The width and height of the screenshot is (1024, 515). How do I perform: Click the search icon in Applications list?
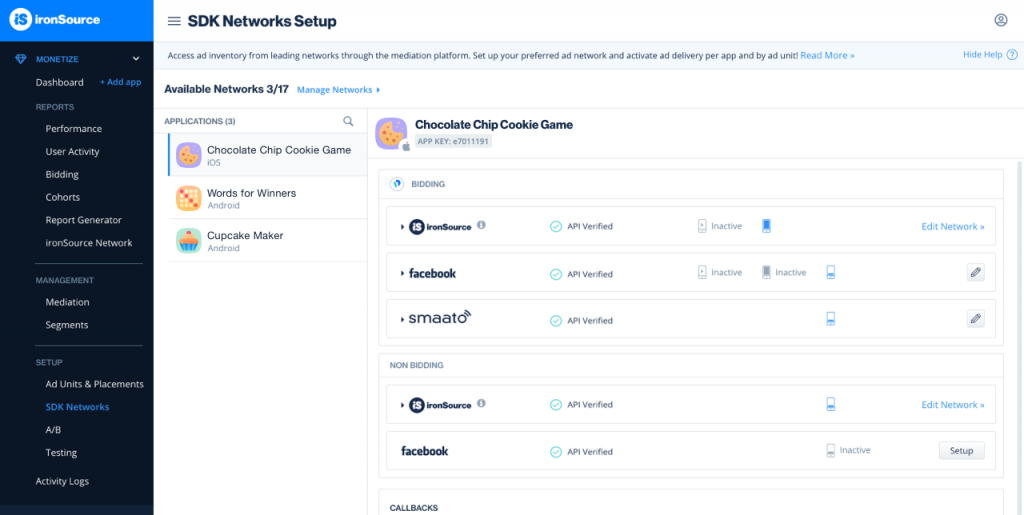(x=348, y=121)
